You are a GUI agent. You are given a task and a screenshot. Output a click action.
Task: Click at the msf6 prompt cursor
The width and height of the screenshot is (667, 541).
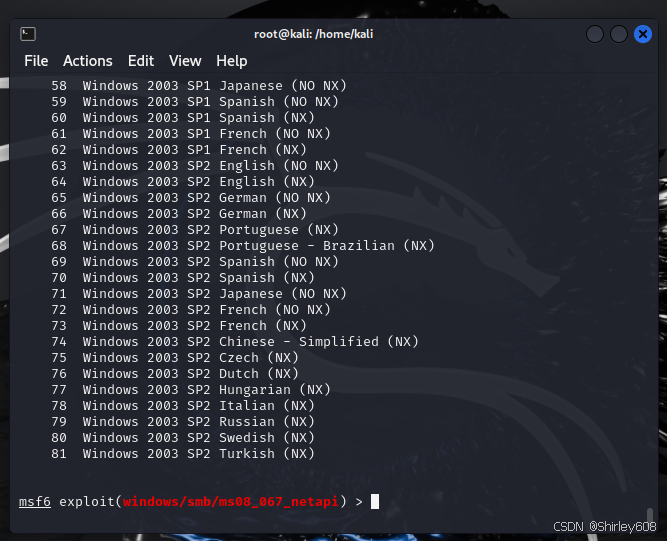pyautogui.click(x=375, y=501)
